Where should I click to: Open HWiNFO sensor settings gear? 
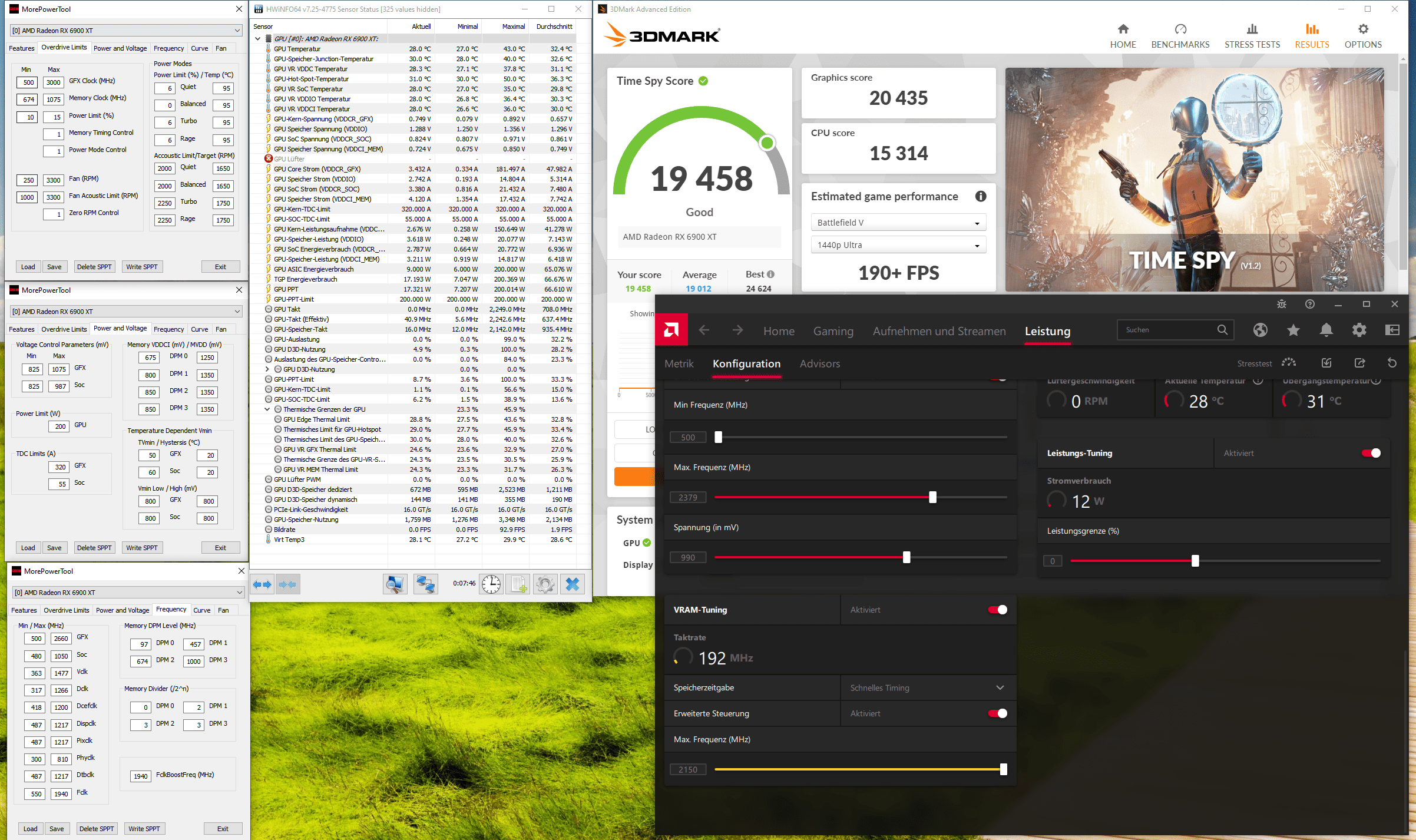click(545, 584)
